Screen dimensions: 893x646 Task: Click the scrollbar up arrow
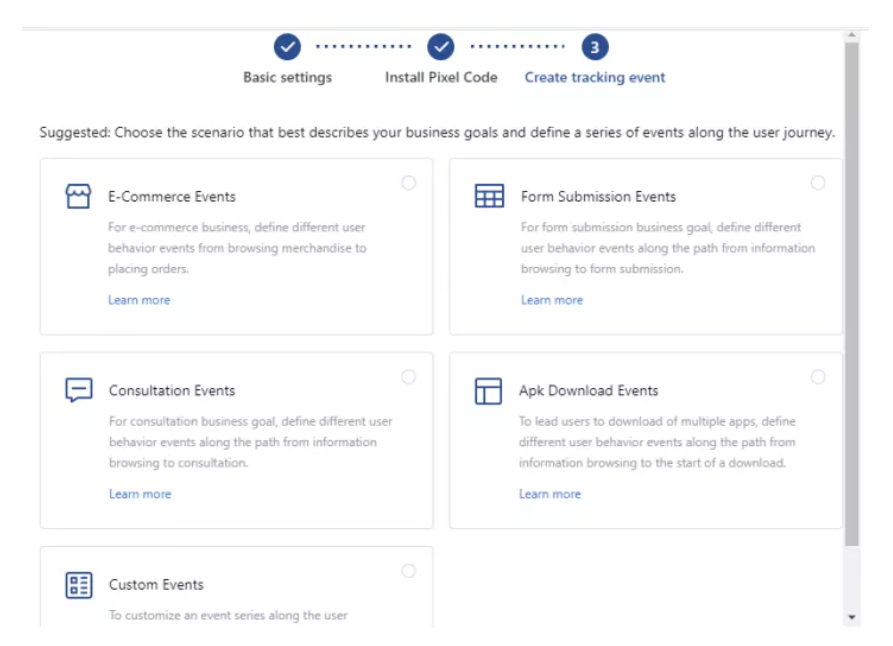(852, 36)
